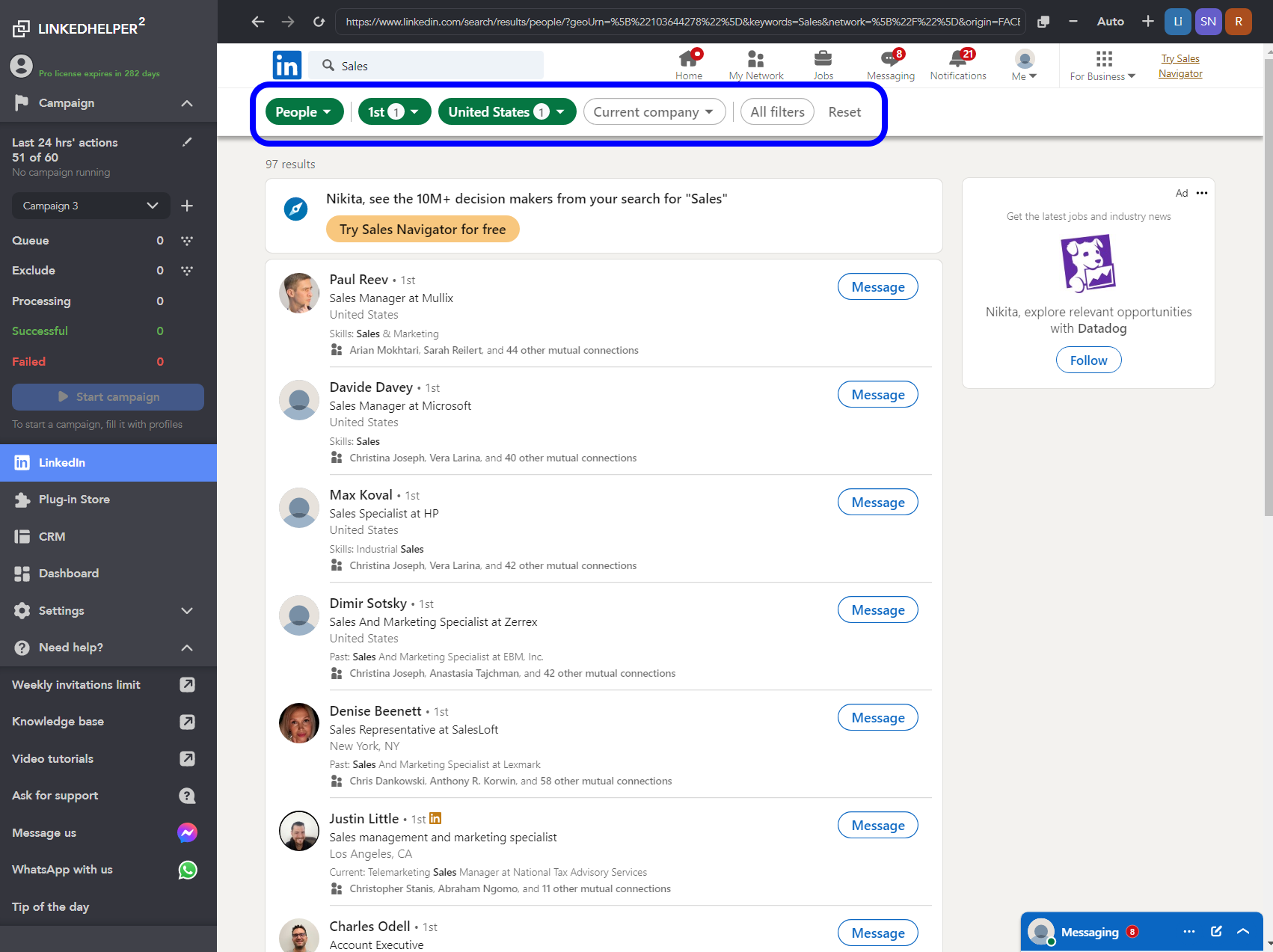This screenshot has width=1273, height=952.
Task: Open Weekly invitations limit external link icon
Action: tap(188, 684)
